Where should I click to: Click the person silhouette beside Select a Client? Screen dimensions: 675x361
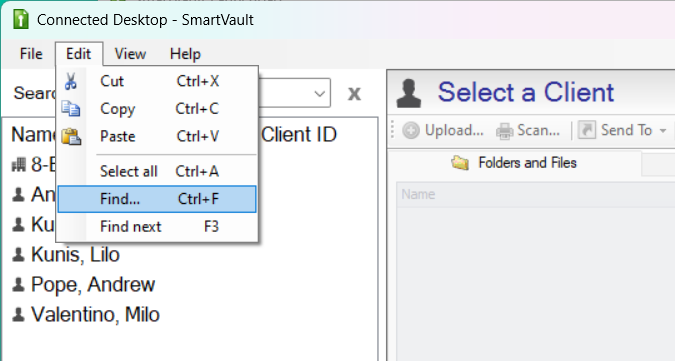(409, 93)
